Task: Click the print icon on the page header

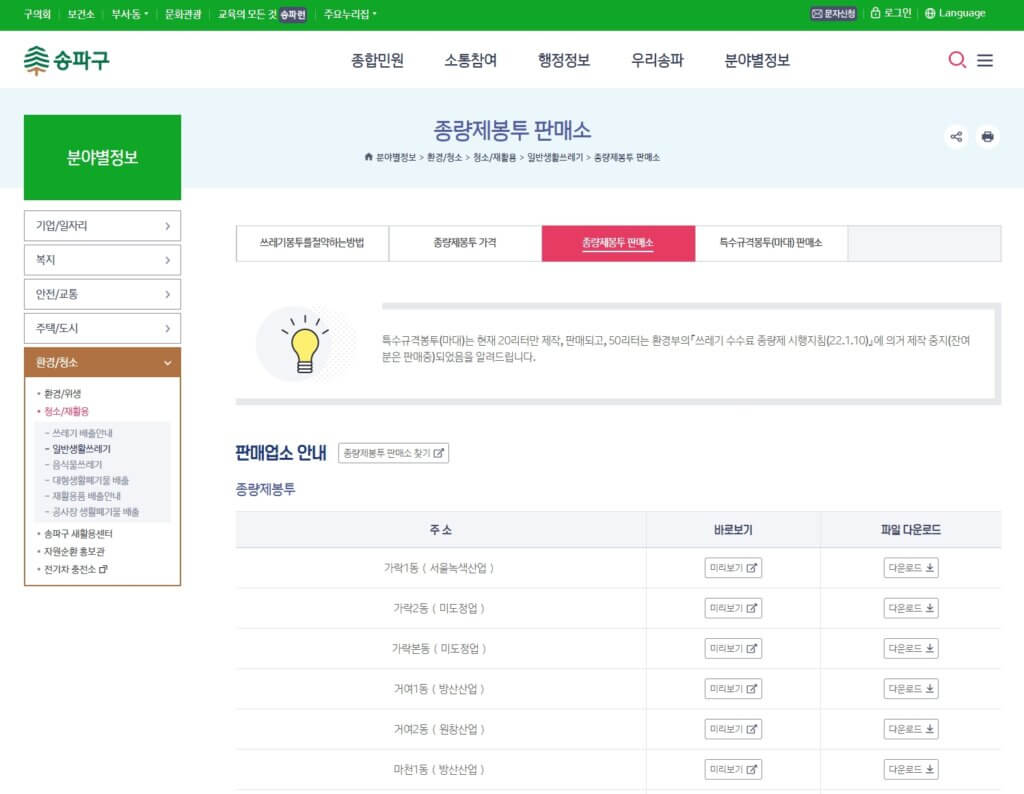Action: click(x=986, y=137)
